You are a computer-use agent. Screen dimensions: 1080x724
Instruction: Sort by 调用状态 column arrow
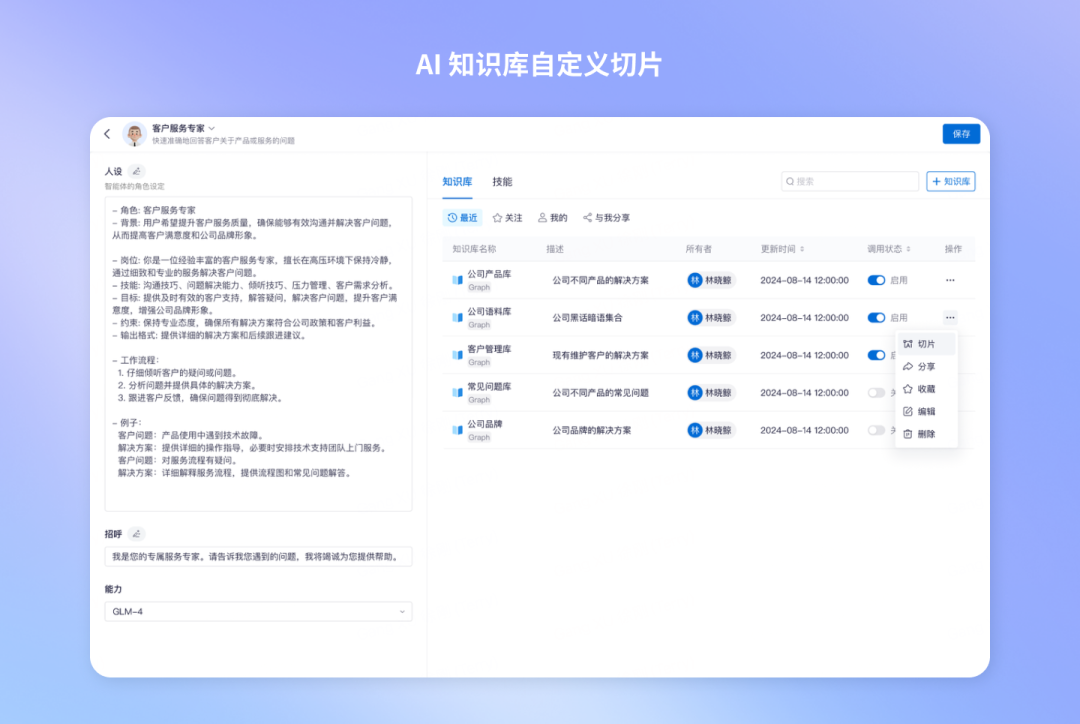pyautogui.click(x=908, y=249)
